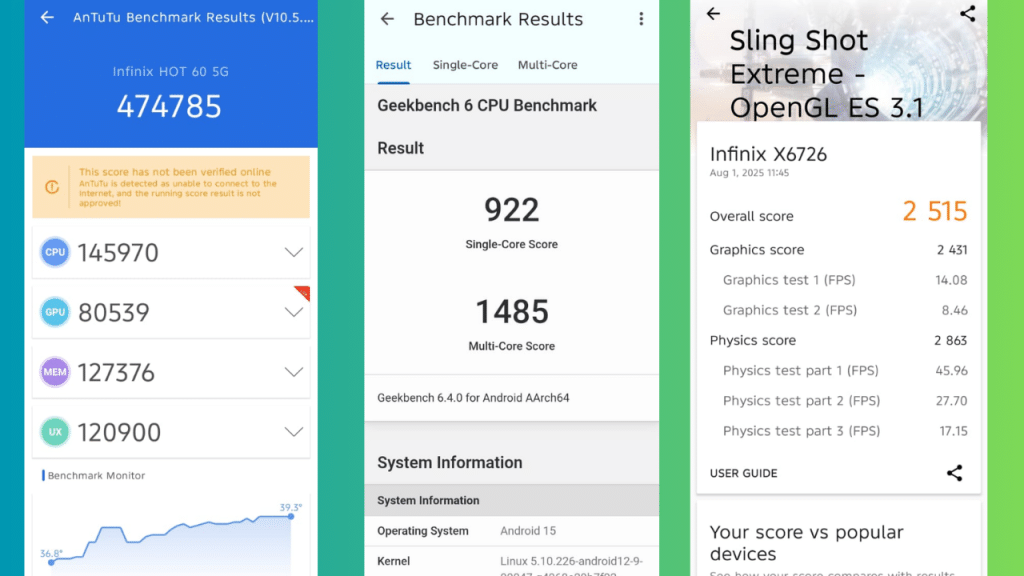The image size is (1024, 576).
Task: Tap Geekbench 6 CPU Benchmark heading
Action: (487, 105)
